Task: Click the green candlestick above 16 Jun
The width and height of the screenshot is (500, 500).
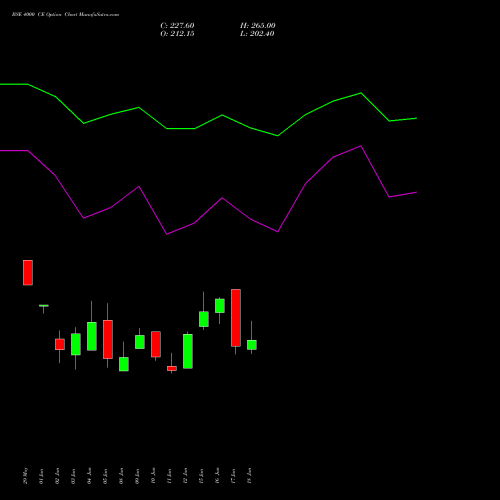Action: (x=220, y=306)
